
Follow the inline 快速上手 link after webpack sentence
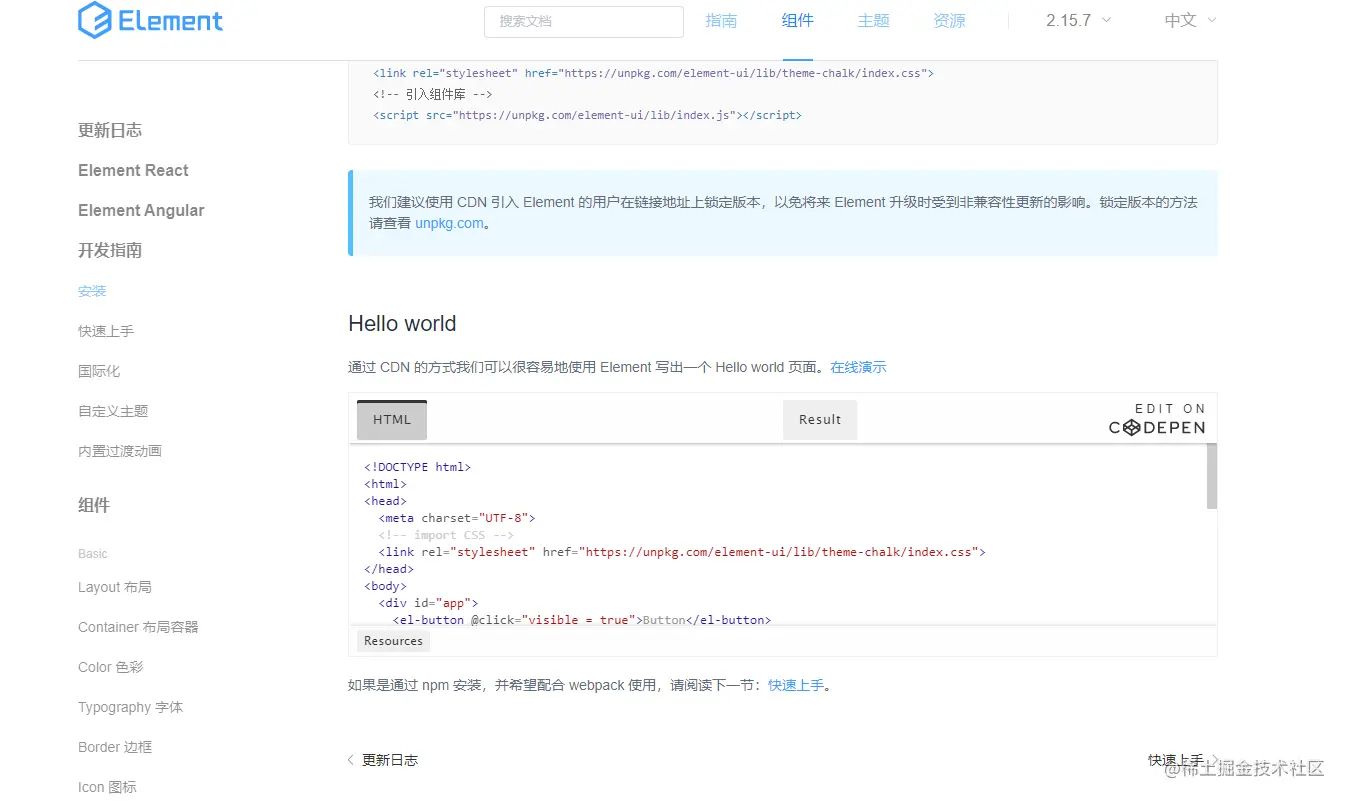(x=796, y=685)
